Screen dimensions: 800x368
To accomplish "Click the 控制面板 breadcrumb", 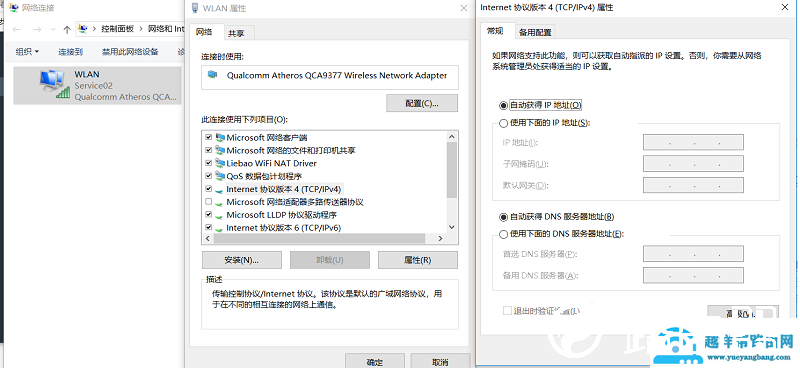I will coord(117,29).
